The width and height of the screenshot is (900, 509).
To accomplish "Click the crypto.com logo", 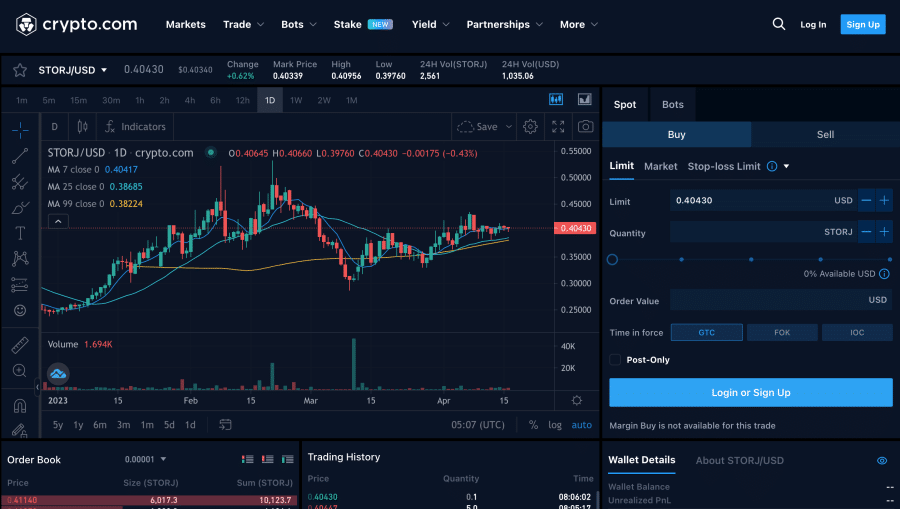I will [76, 25].
